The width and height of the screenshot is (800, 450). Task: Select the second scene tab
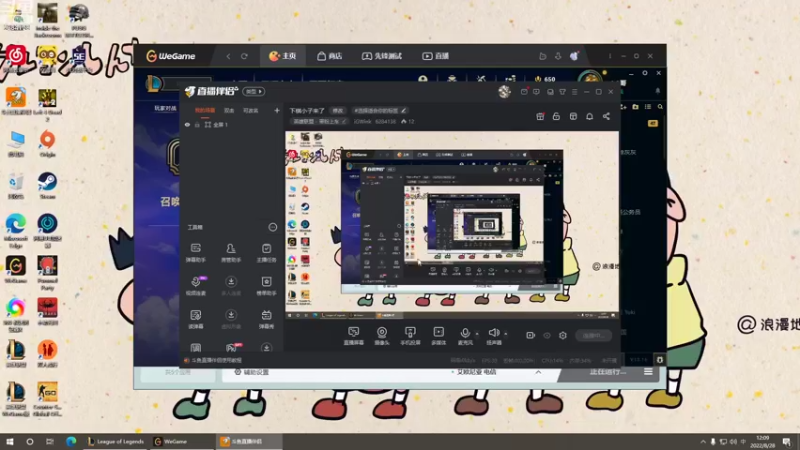[x=229, y=110]
